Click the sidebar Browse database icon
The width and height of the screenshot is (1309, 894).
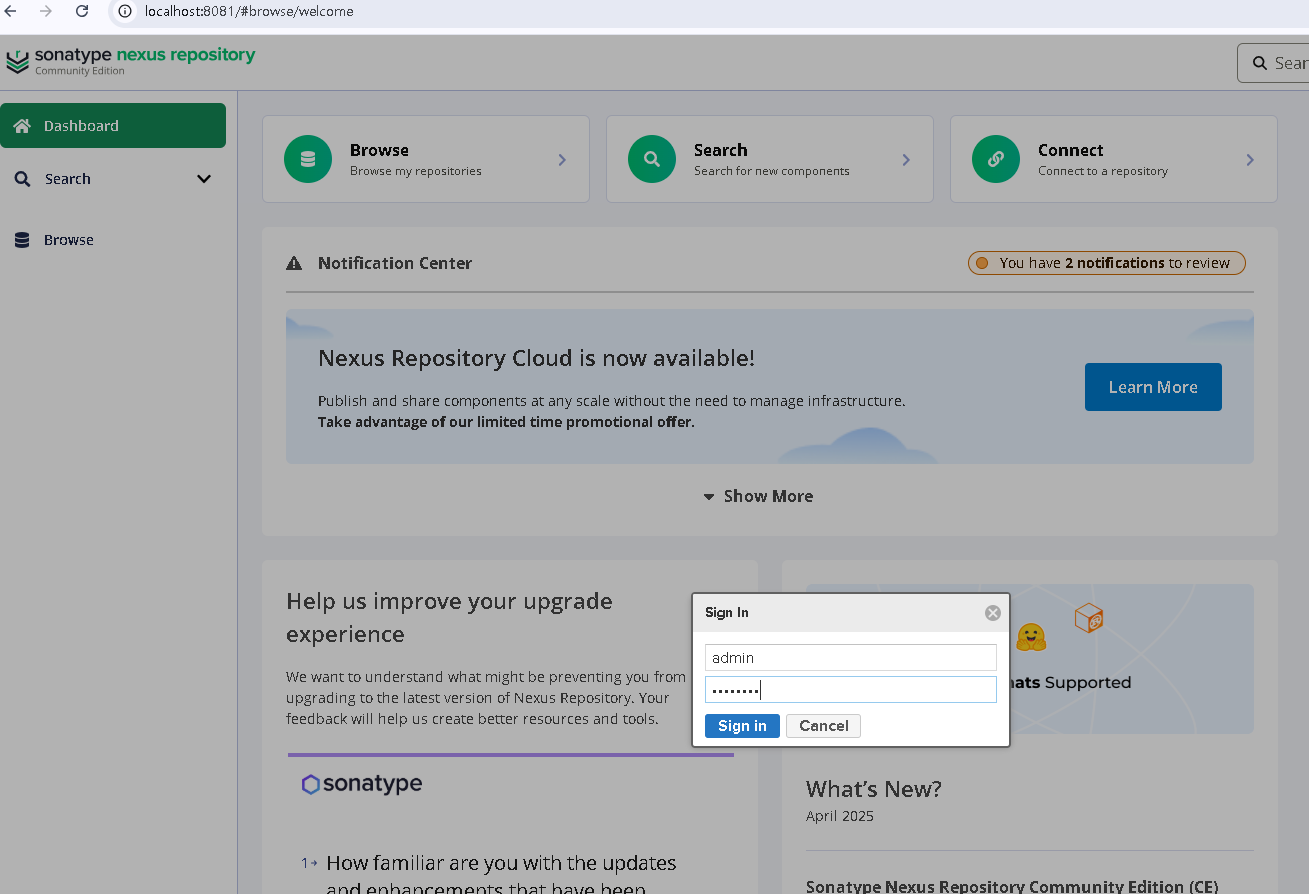point(22,240)
